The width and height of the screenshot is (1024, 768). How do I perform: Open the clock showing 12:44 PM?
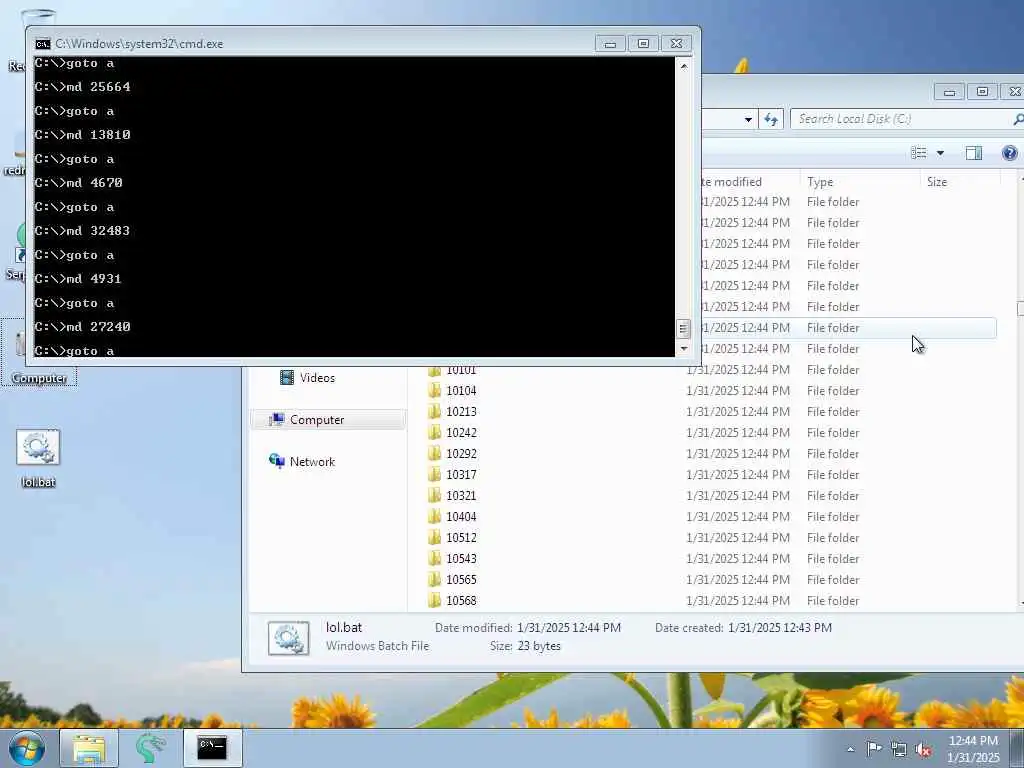click(973, 749)
